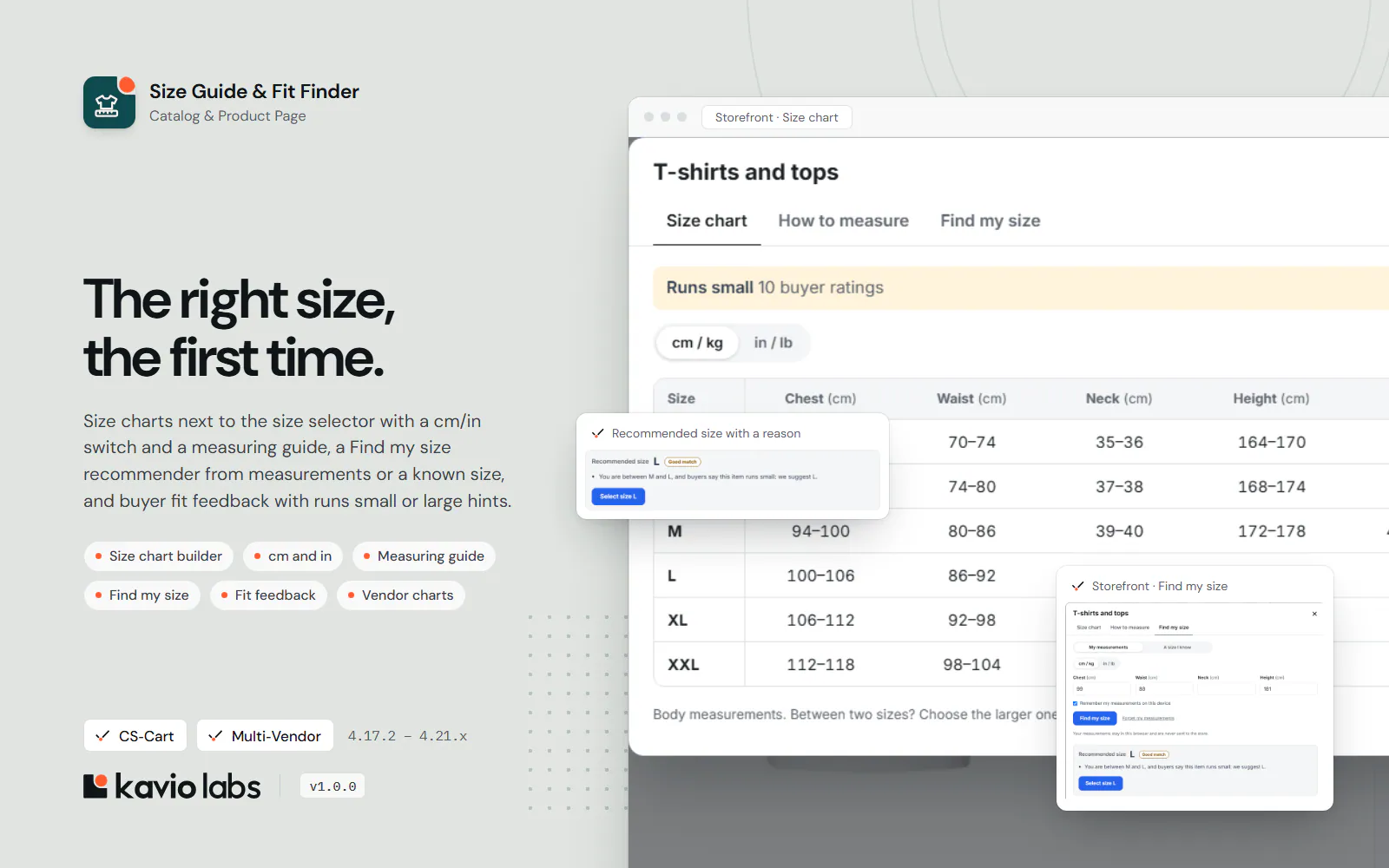
Task: Click the v1.0.0 version tag
Action: (x=332, y=786)
